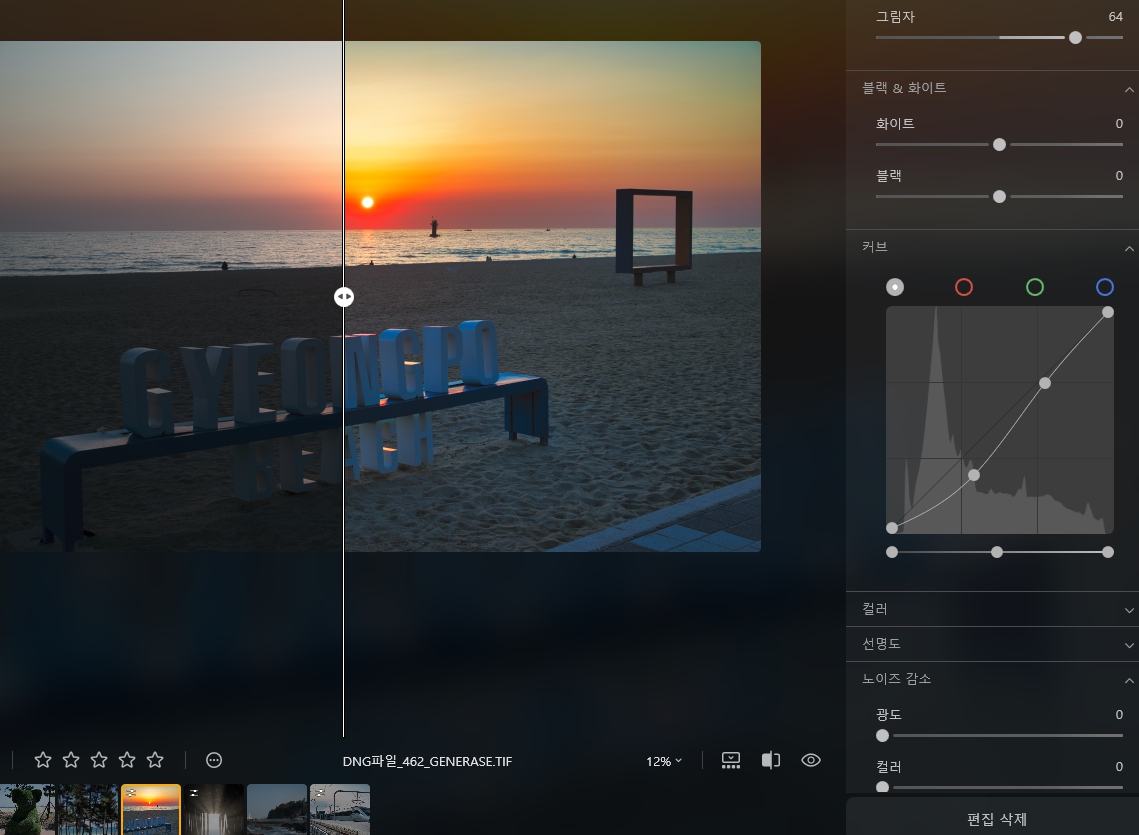Click the curve's upper-middle control point
Viewport: 1139px width, 835px height.
pyautogui.click(x=1045, y=383)
